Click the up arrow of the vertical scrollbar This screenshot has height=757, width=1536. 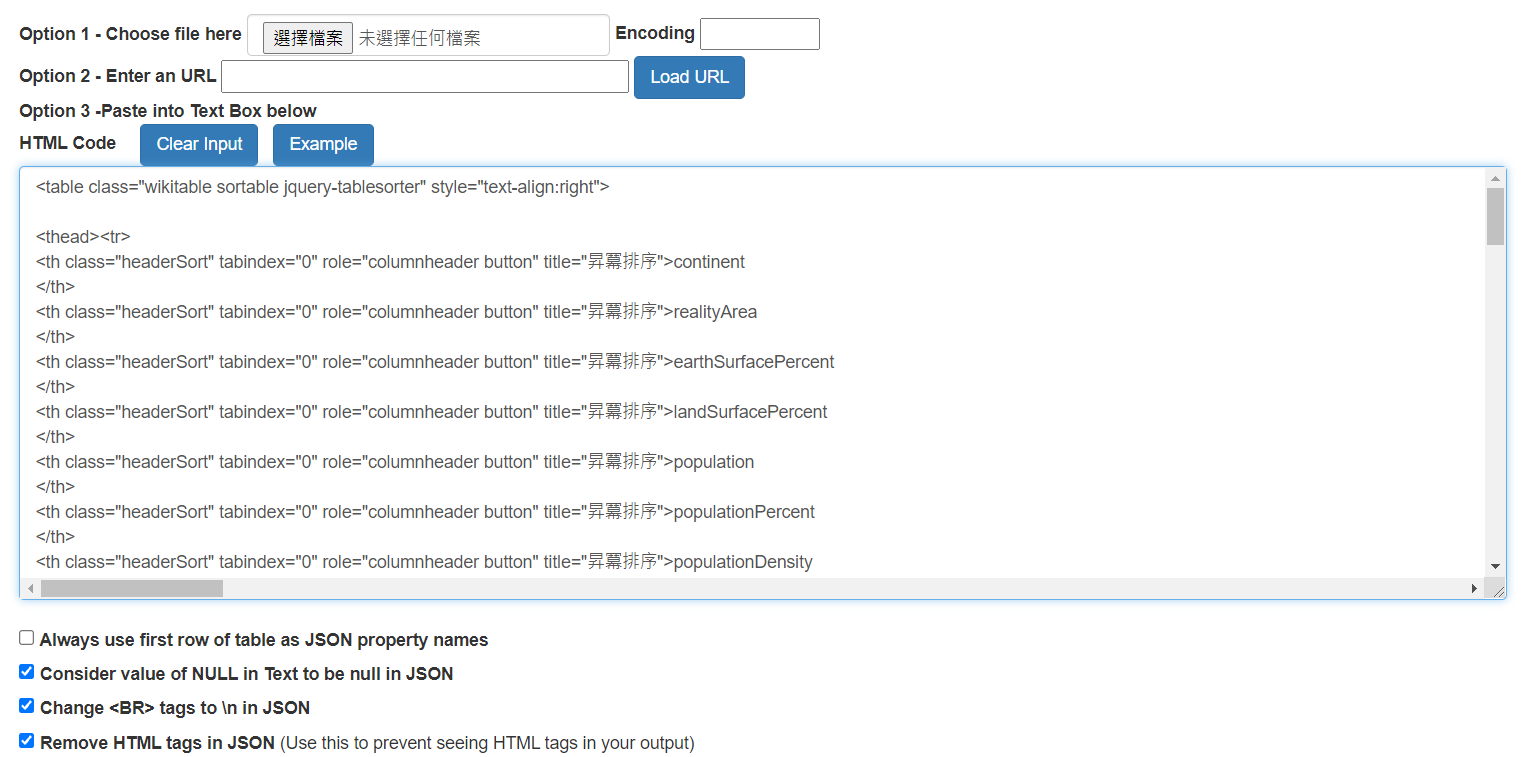(x=1495, y=179)
